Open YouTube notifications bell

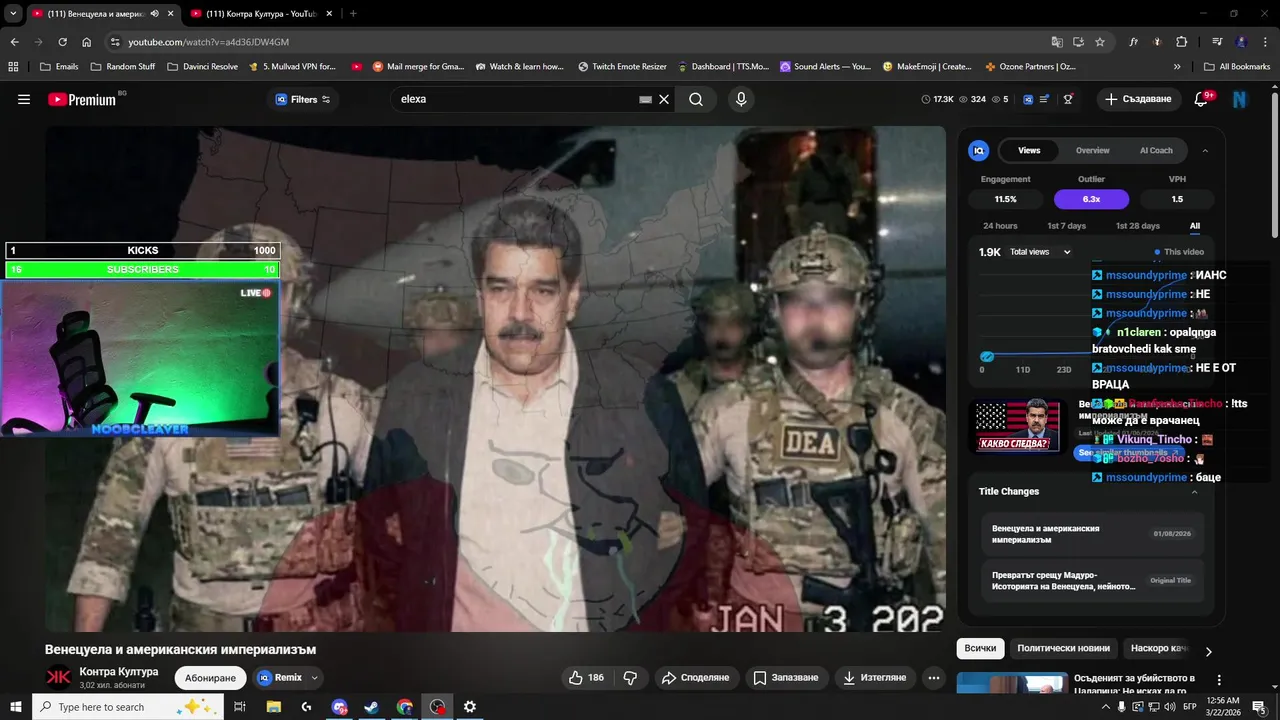coord(1203,99)
